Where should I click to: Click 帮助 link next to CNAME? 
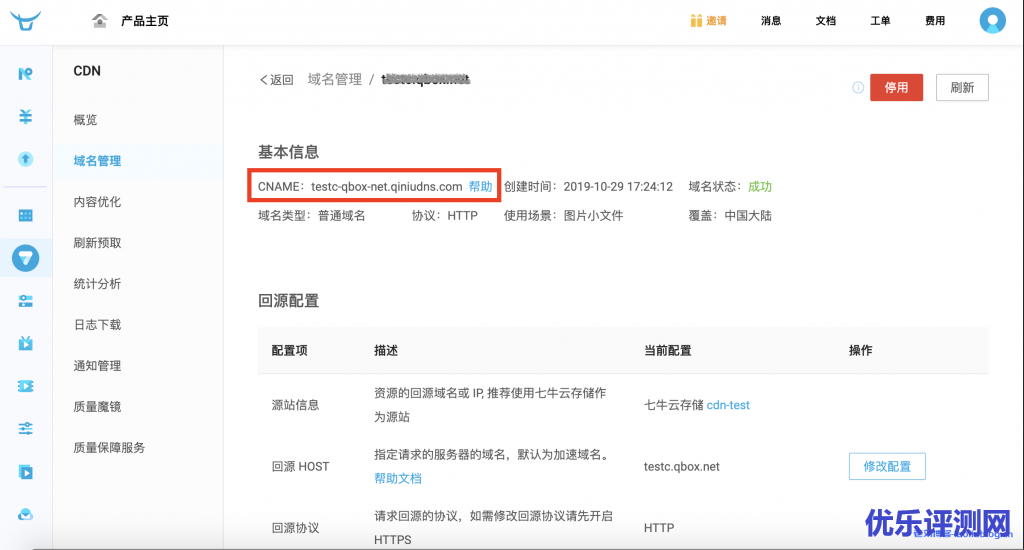point(481,186)
